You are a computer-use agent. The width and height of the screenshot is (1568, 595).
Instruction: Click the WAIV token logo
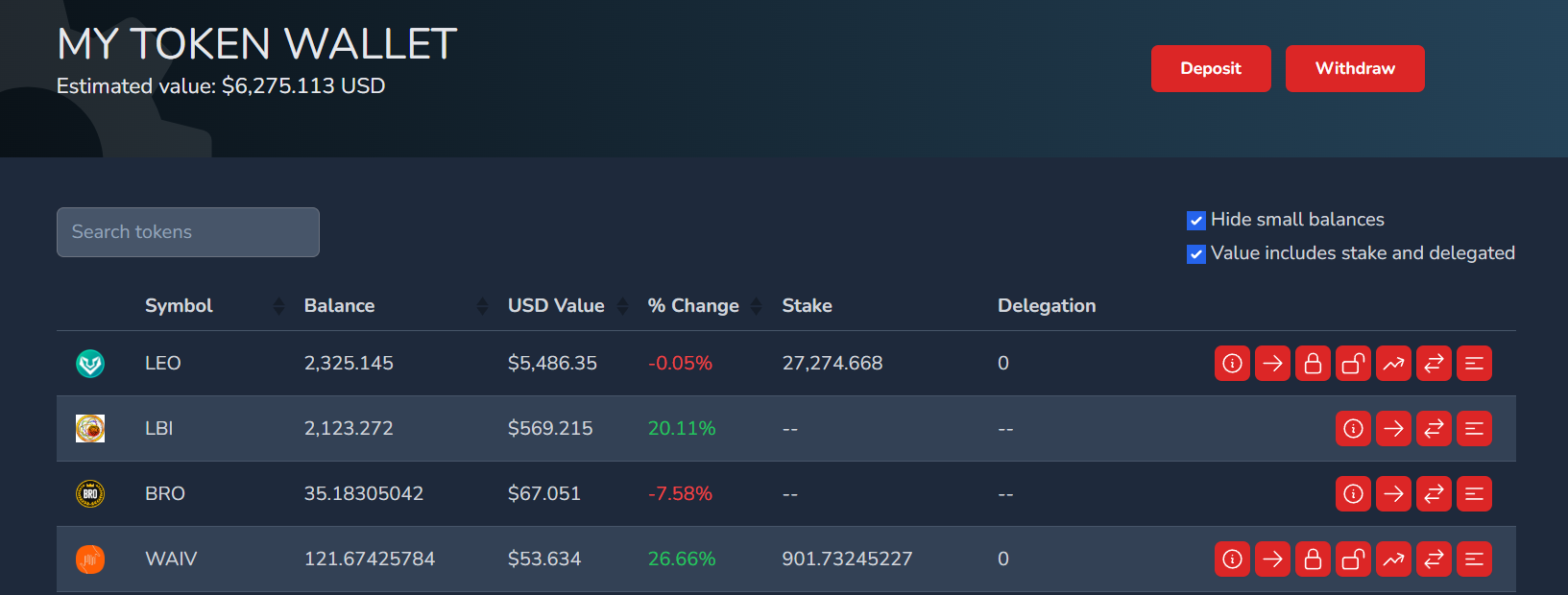click(x=90, y=559)
